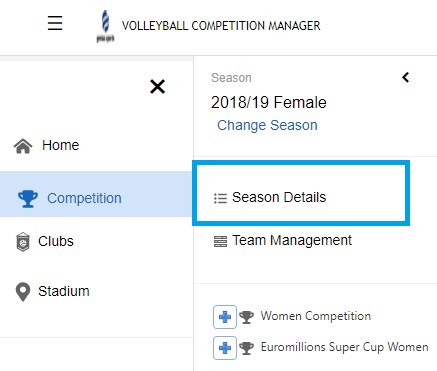Click the Volleyball Competition Manager logo
Viewport: 437px width, 371px height.
tap(105, 26)
